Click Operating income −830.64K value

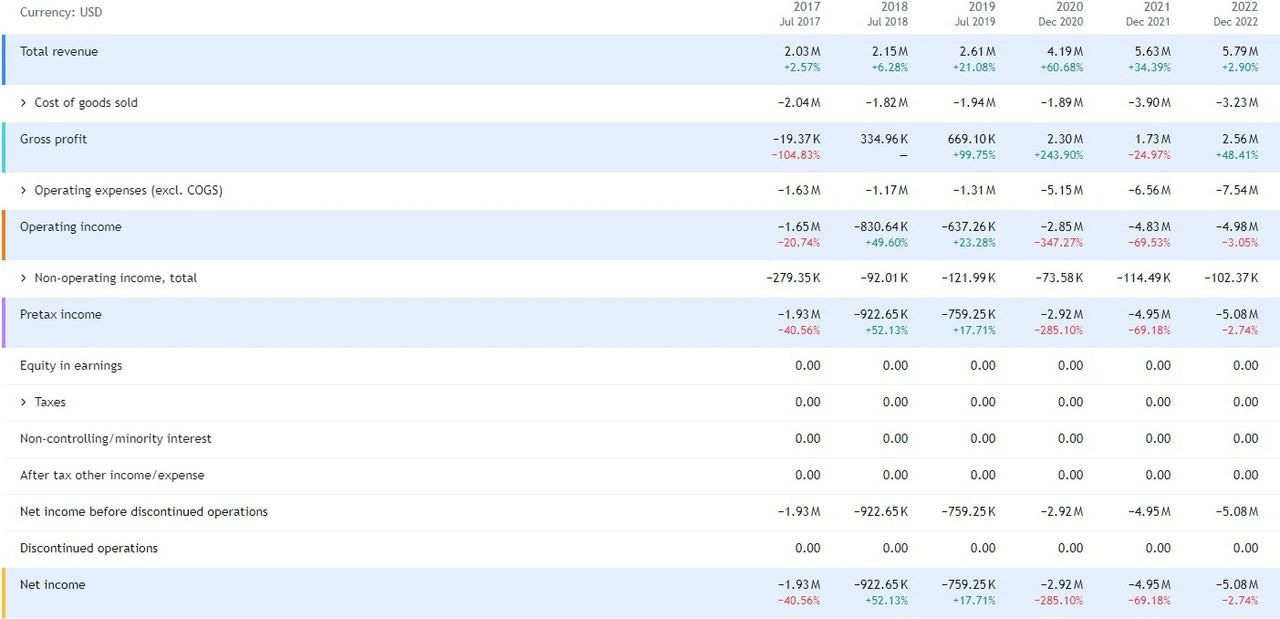[881, 227]
